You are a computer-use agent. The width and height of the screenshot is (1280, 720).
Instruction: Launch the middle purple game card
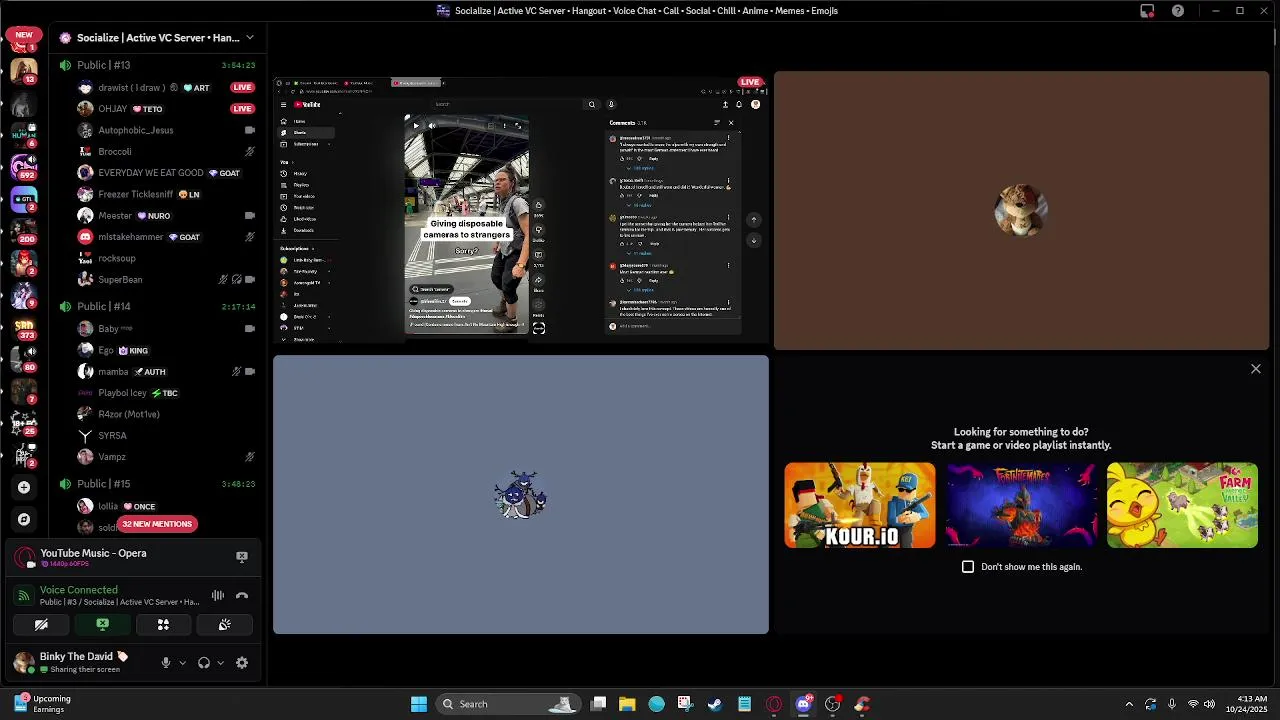(1021, 505)
